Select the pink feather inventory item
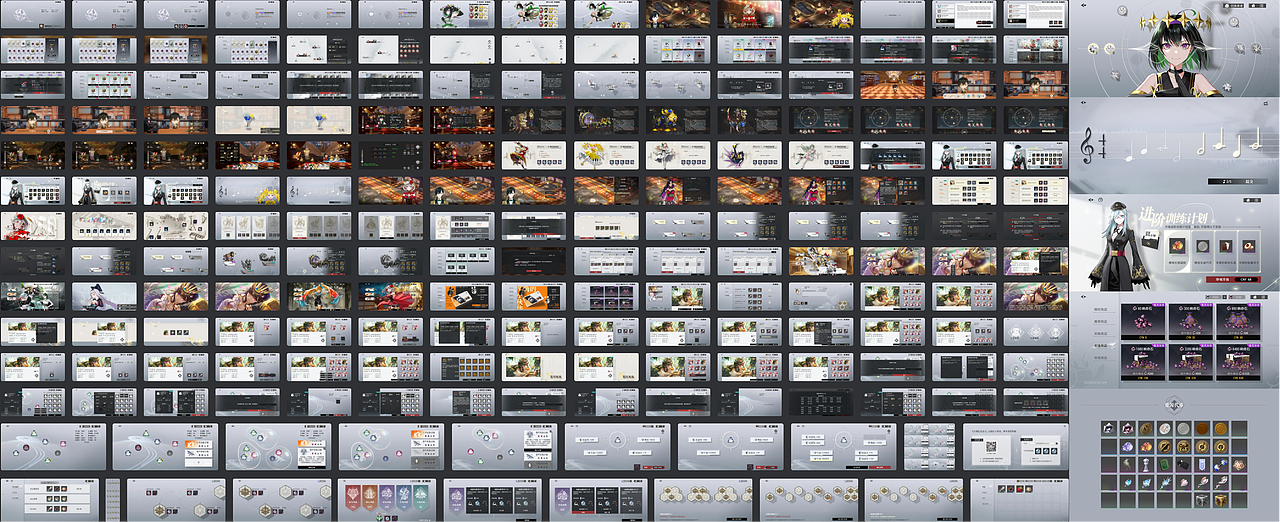1280x522 pixels. pos(1183,483)
